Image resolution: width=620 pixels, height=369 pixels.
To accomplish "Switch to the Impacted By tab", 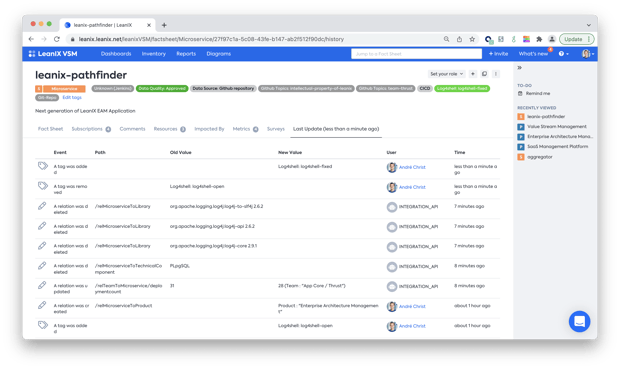I will point(209,129).
